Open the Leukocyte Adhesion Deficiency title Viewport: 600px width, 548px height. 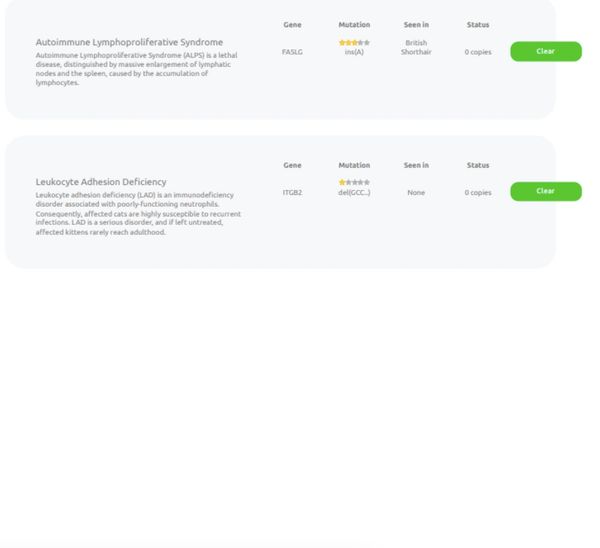101,182
